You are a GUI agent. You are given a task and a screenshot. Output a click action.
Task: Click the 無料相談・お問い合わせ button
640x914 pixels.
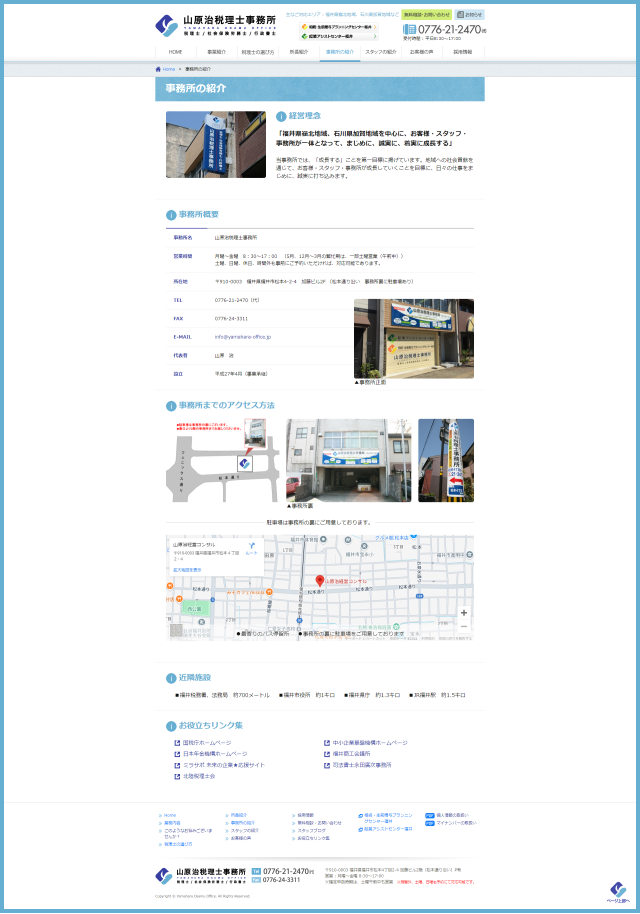427,15
